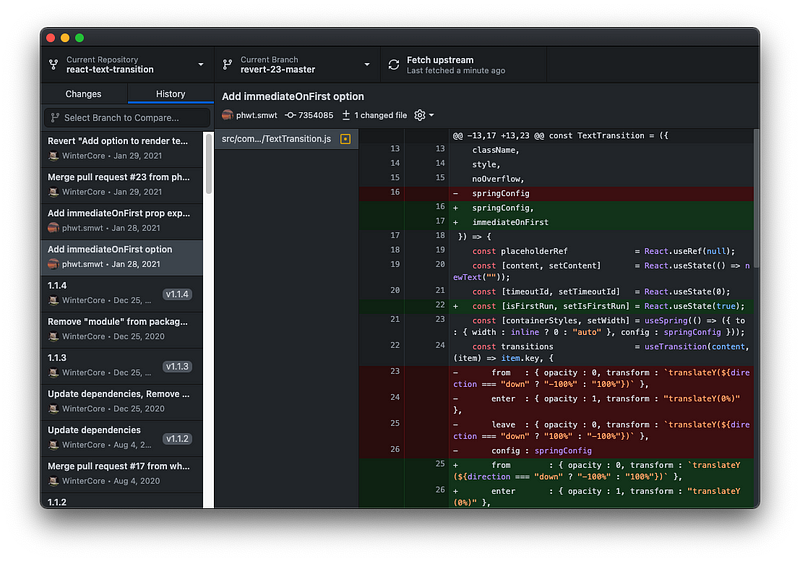Switch to the Changes tab
800x562 pixels.
coord(83,94)
